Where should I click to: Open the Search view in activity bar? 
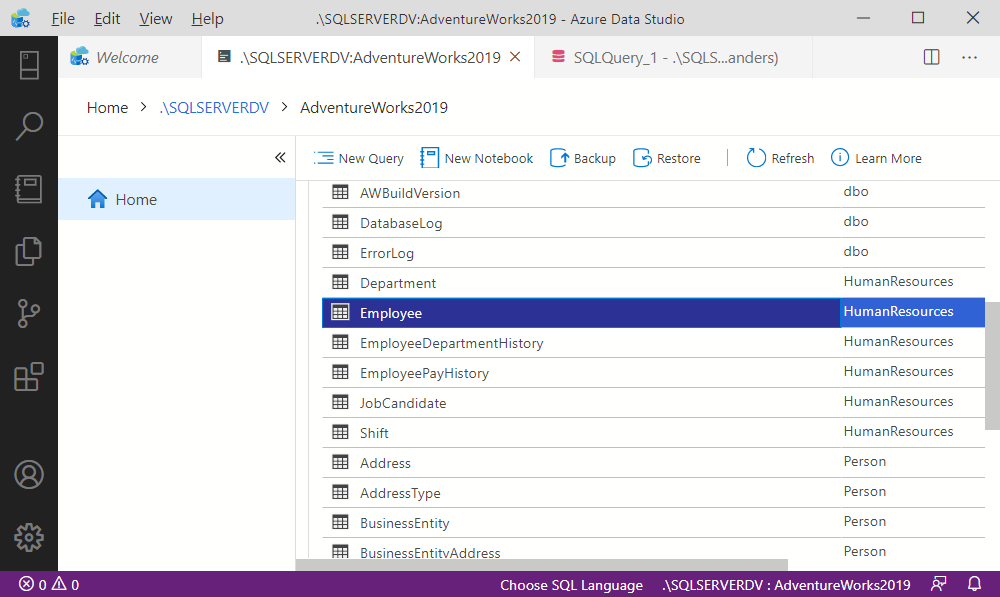click(x=29, y=126)
